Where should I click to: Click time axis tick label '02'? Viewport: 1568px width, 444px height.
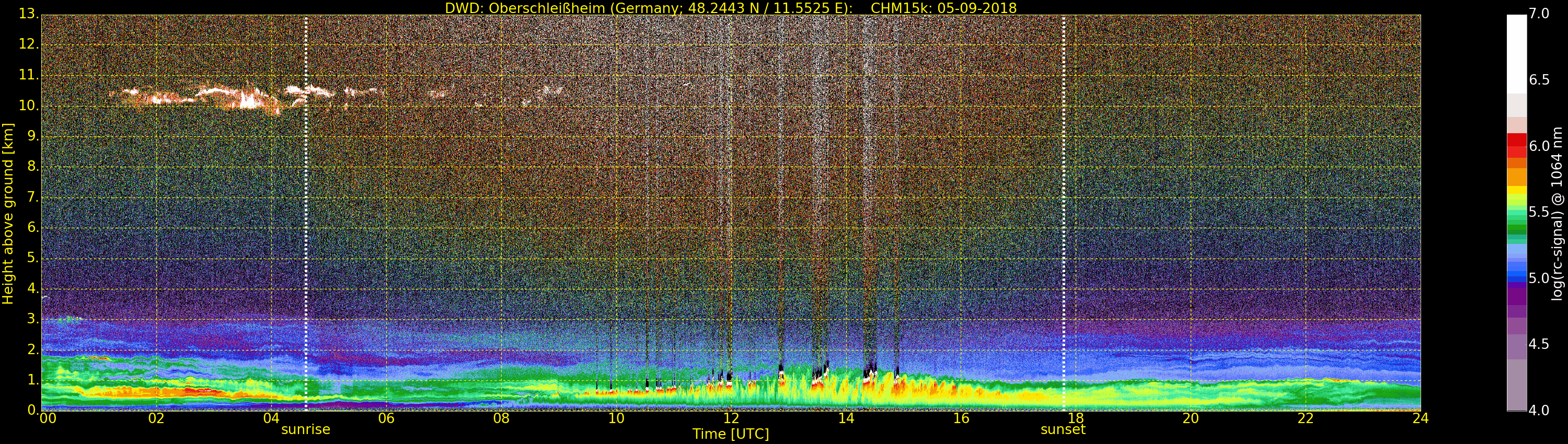[156, 418]
